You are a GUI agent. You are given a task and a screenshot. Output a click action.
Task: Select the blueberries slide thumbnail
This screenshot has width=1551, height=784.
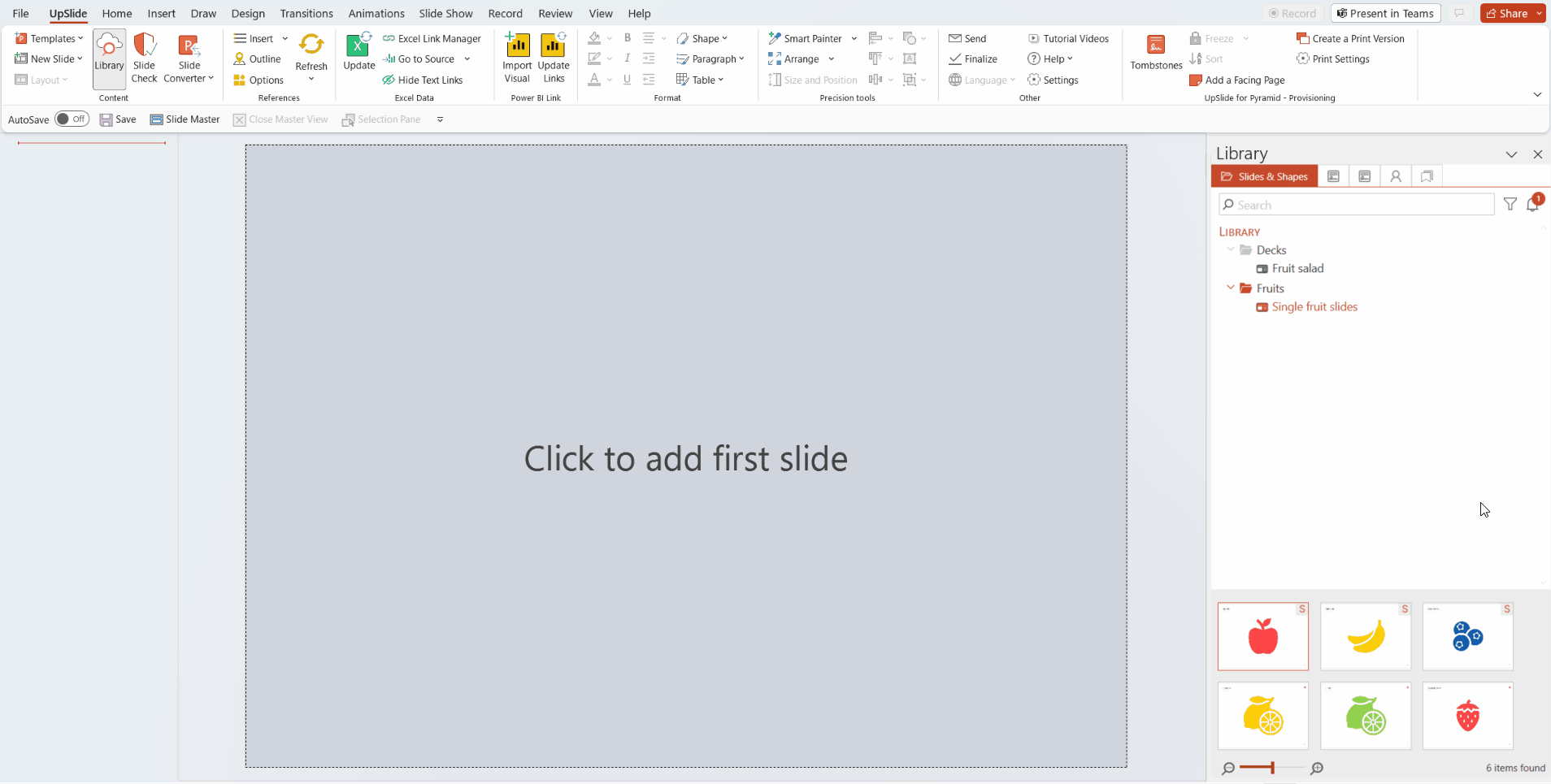pos(1467,636)
